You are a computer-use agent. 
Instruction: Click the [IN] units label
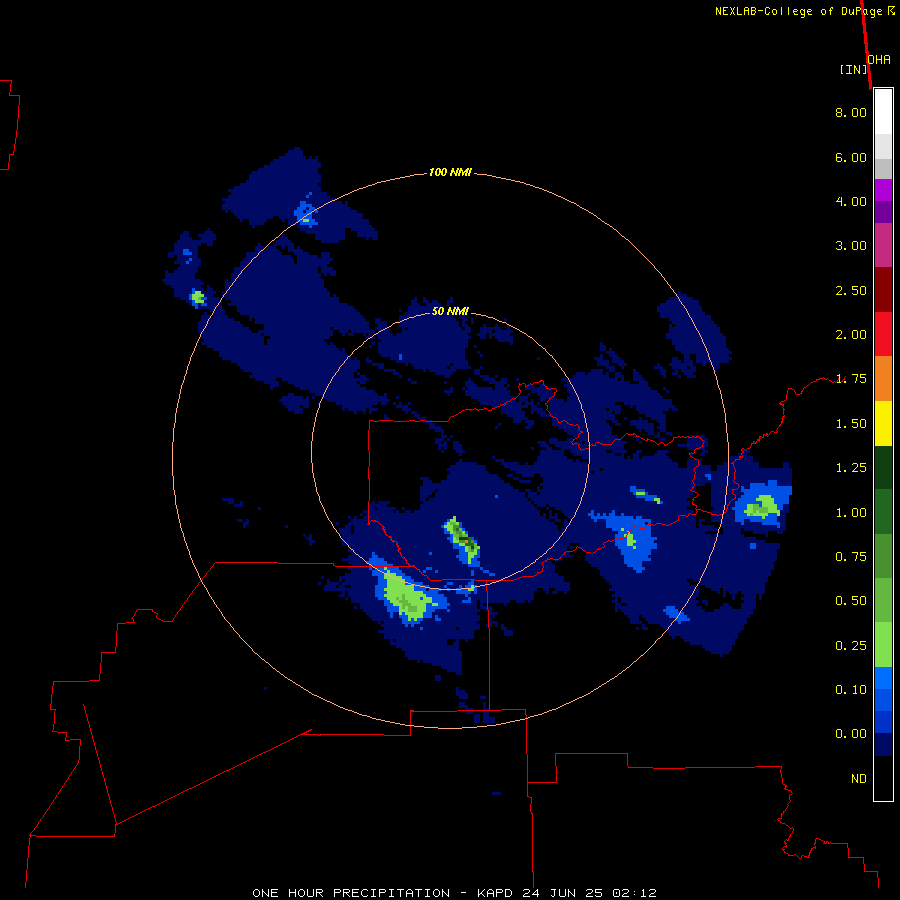pyautogui.click(x=853, y=69)
